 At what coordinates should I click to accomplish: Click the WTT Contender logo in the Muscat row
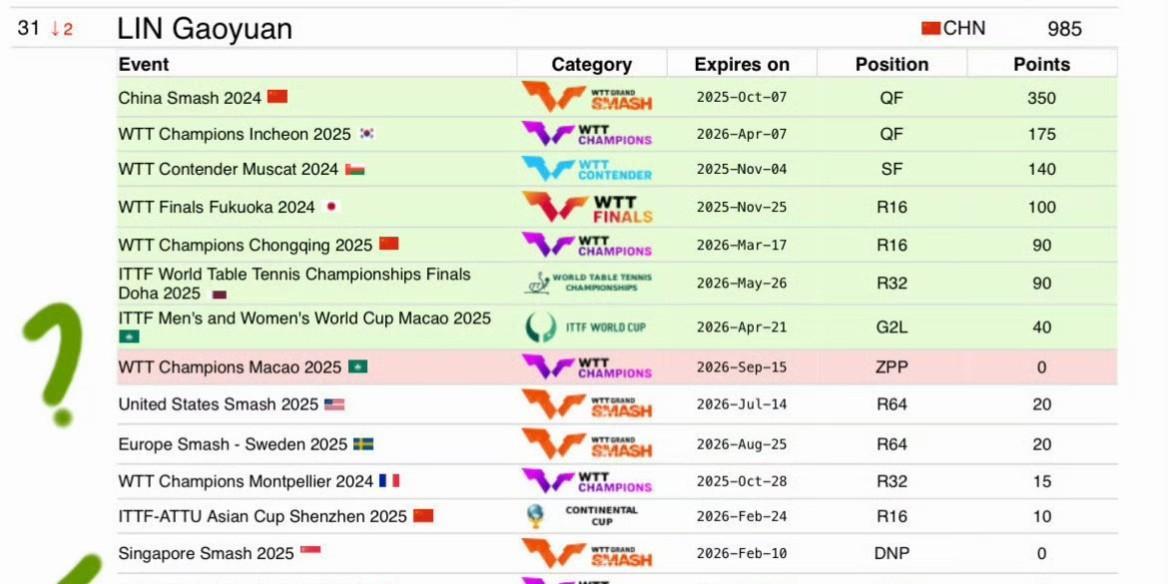point(587,169)
